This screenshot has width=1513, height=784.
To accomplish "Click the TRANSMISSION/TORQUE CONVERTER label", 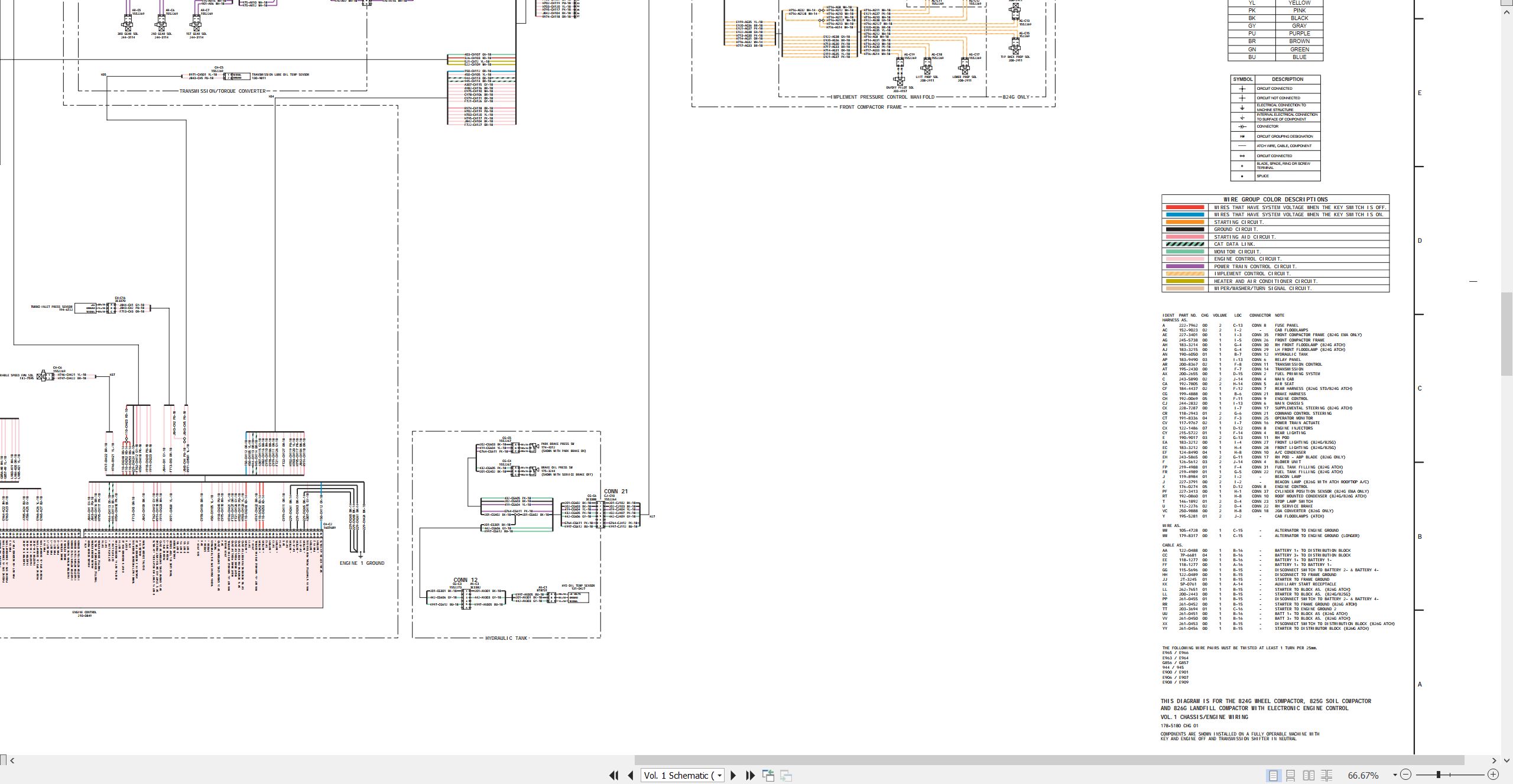I will pos(223,91).
